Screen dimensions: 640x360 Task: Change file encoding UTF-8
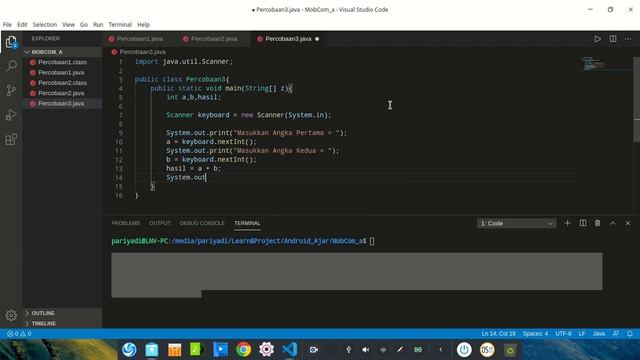(x=563, y=333)
